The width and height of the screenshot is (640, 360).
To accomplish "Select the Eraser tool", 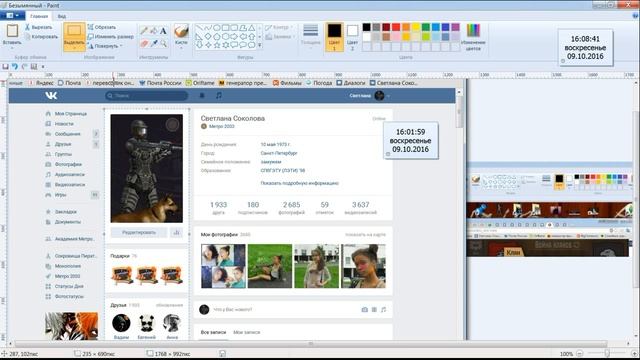I will [x=144, y=43].
